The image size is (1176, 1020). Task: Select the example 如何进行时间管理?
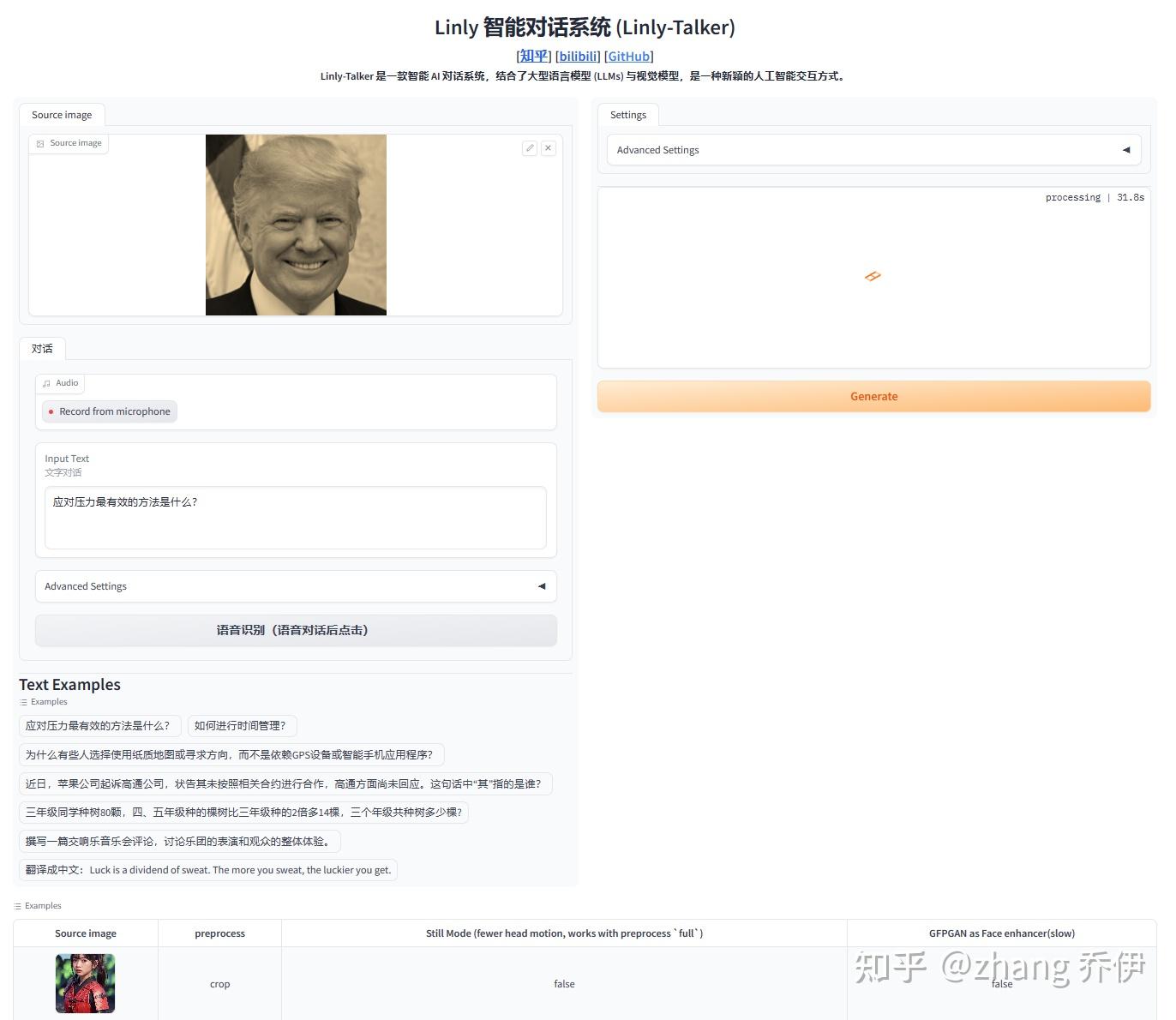click(241, 725)
